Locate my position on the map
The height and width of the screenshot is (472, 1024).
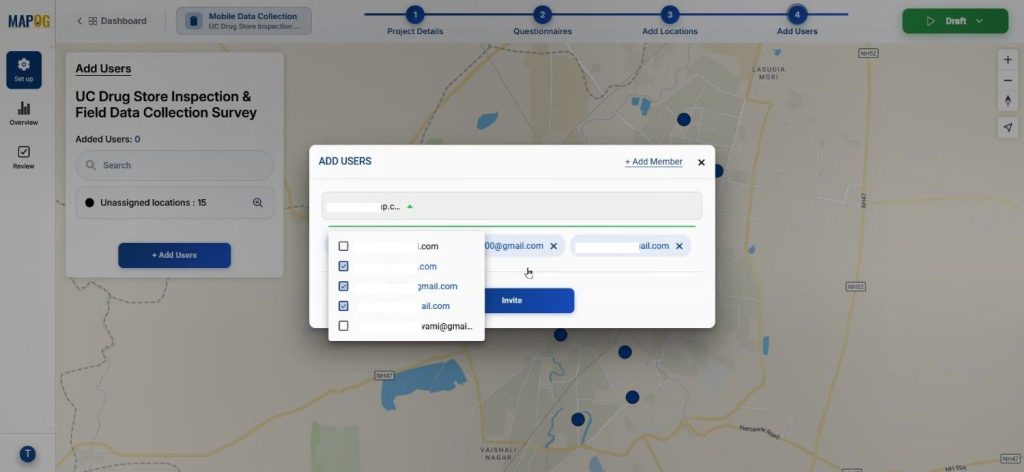(1008, 127)
